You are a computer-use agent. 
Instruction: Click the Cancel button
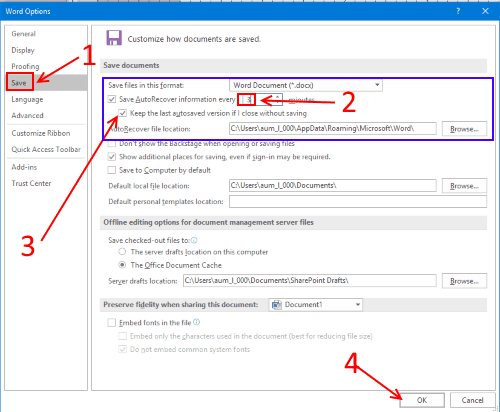[x=472, y=400]
